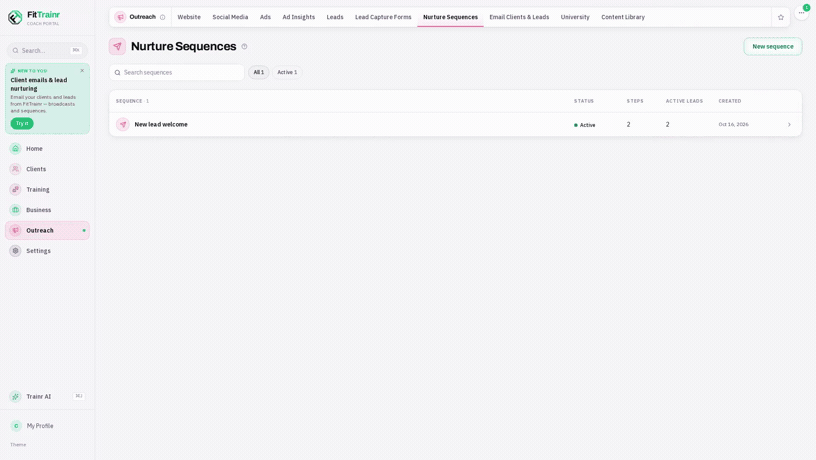Click the Settings gear icon in sidebar
Viewport: 816px width, 460px height.
click(16, 251)
